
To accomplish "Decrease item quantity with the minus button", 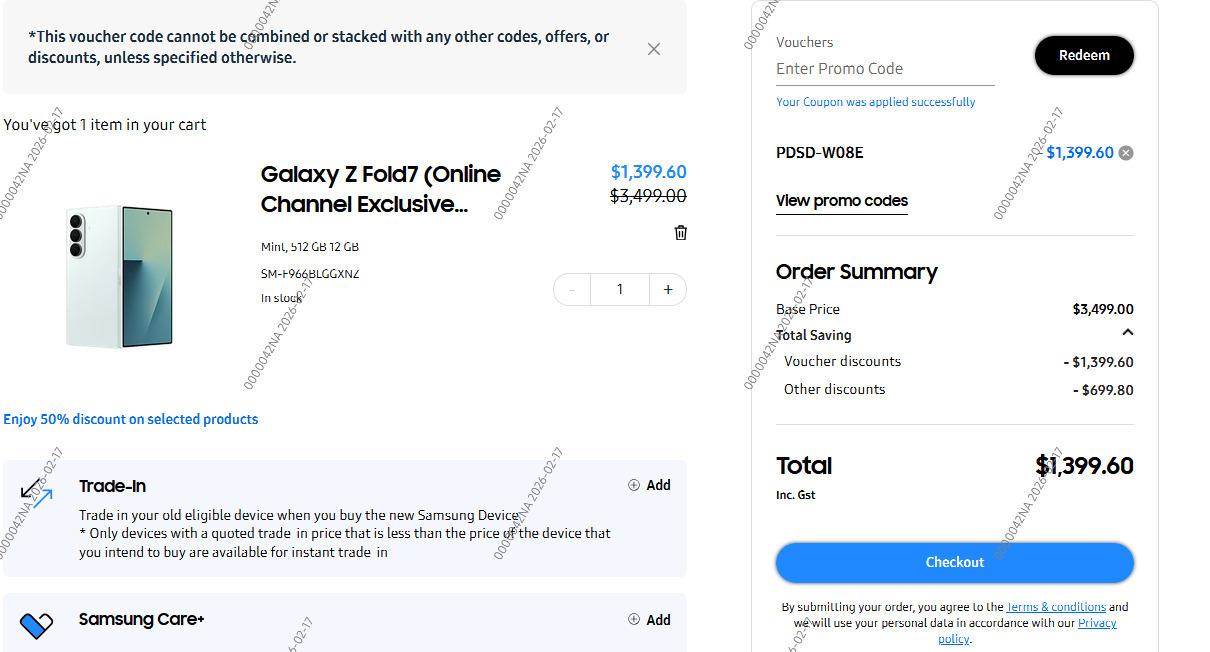I will (572, 290).
